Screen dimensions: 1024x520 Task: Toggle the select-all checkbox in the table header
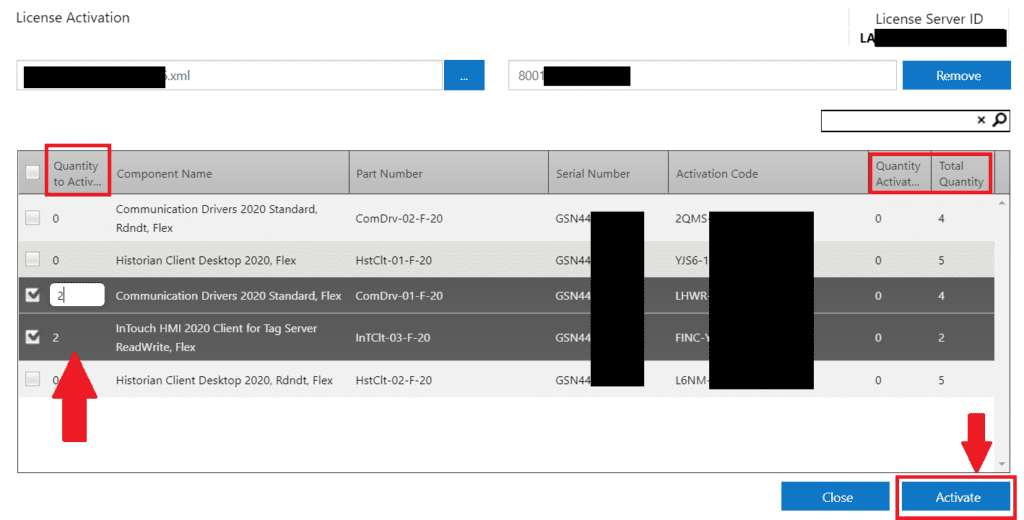coord(32,172)
